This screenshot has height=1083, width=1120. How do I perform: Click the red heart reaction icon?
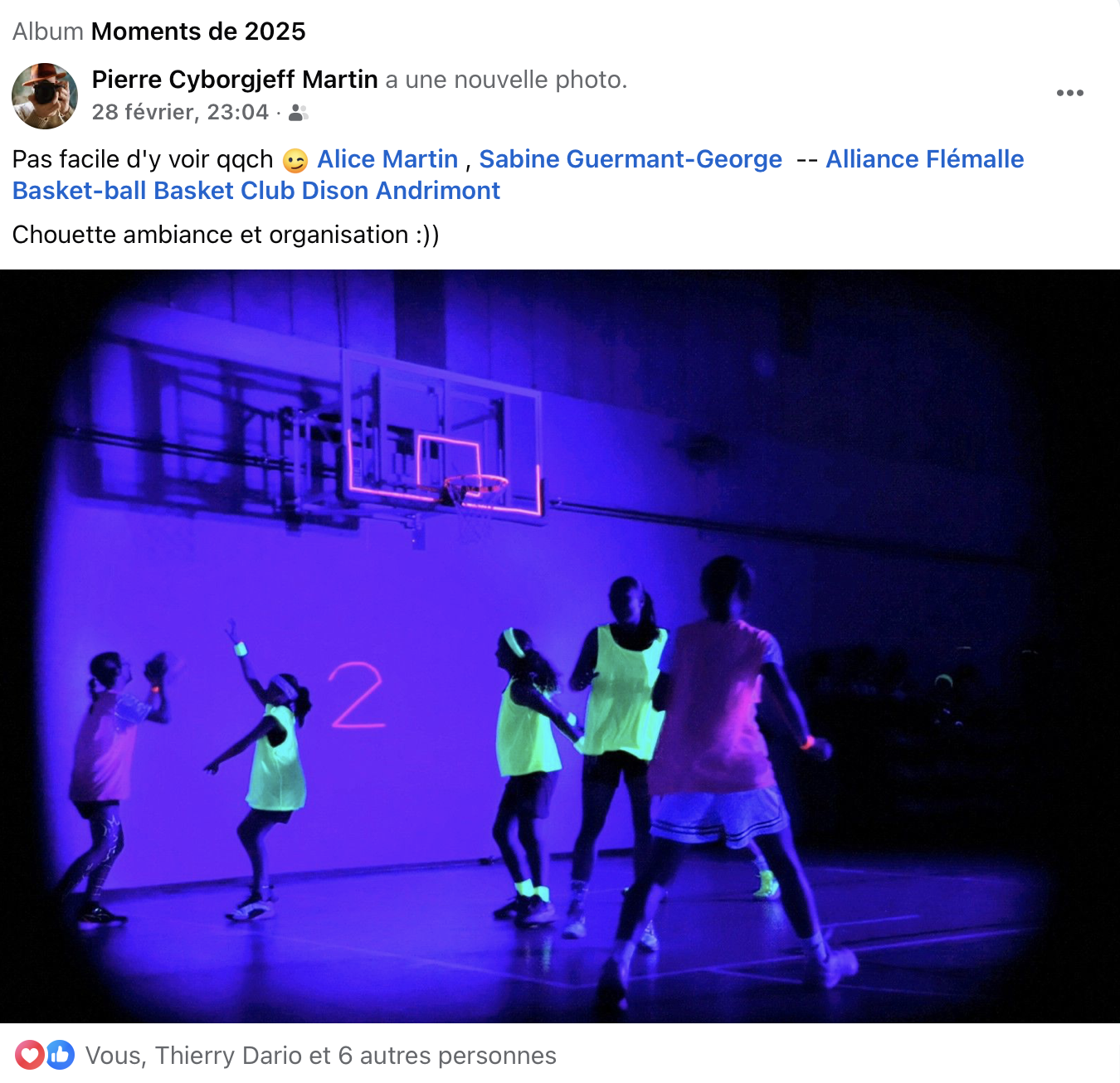(x=30, y=1055)
